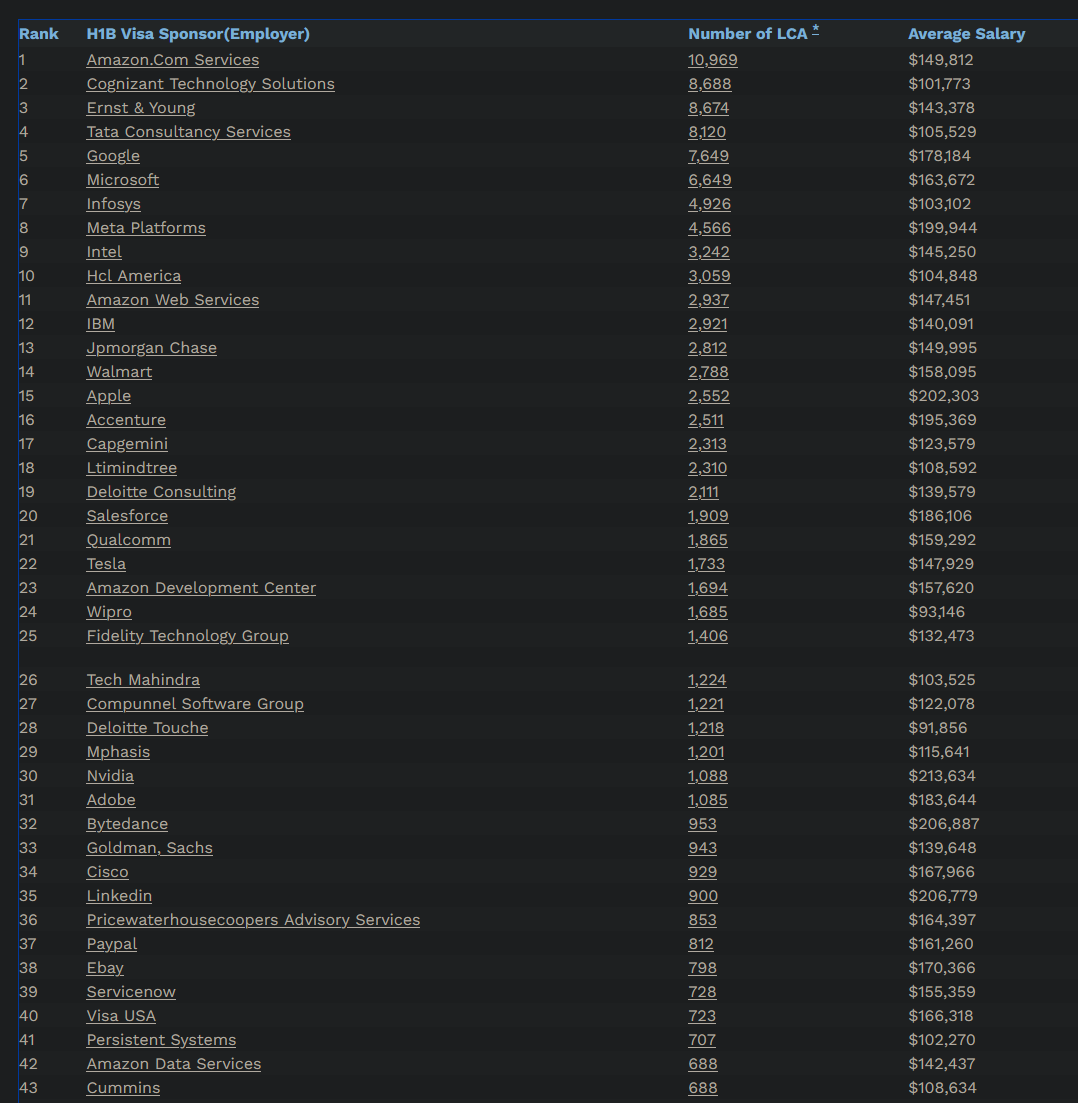This screenshot has height=1103, width=1078.
Task: Click the 1,733 LCA count for Tesla
Action: click(706, 563)
